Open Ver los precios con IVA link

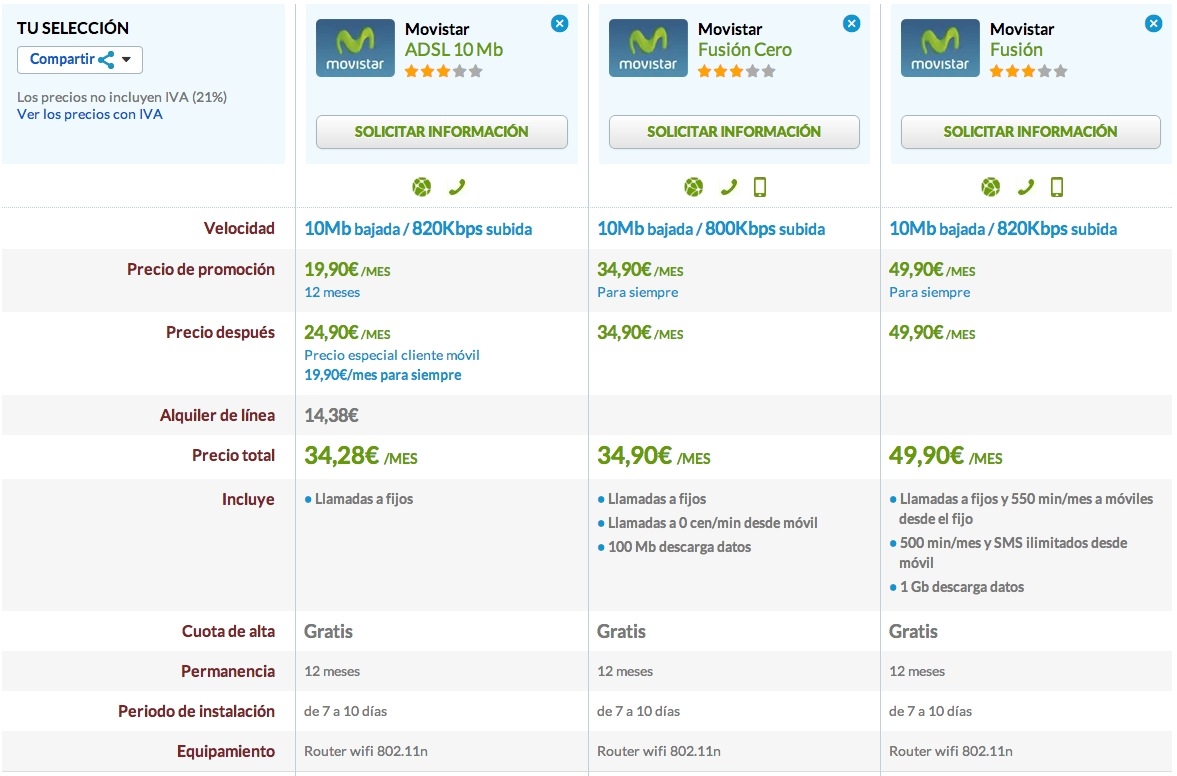coord(89,114)
